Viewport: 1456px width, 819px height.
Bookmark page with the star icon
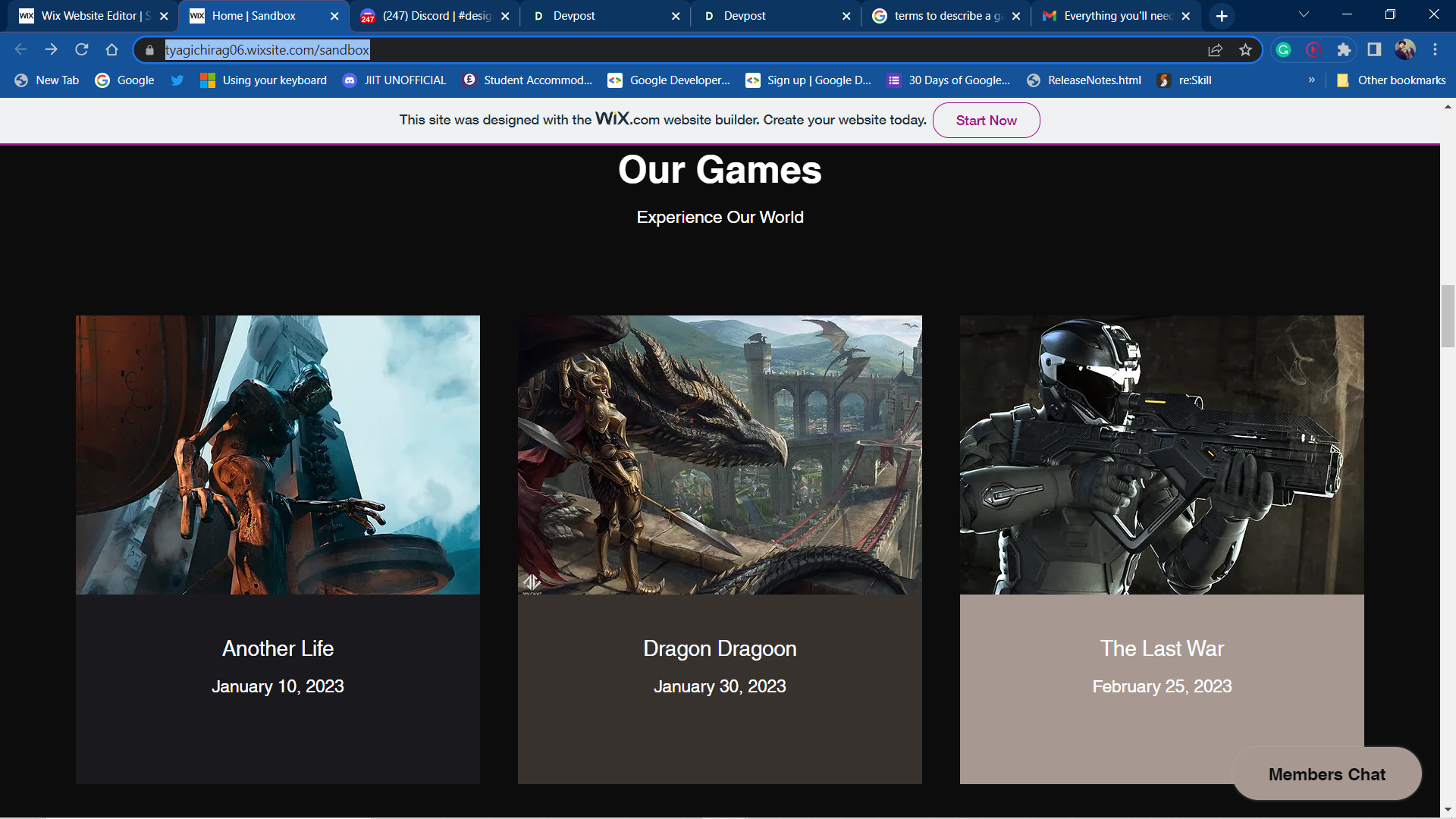pyautogui.click(x=1245, y=50)
